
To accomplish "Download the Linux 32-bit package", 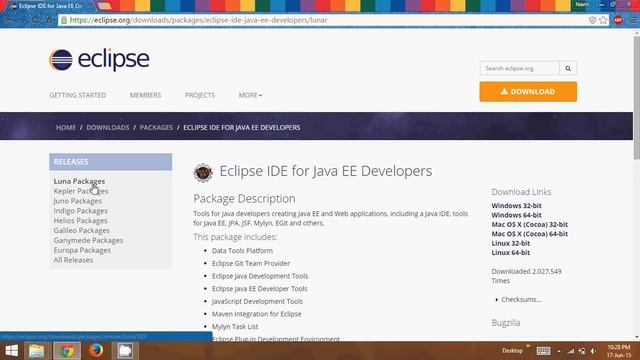I will [511, 243].
